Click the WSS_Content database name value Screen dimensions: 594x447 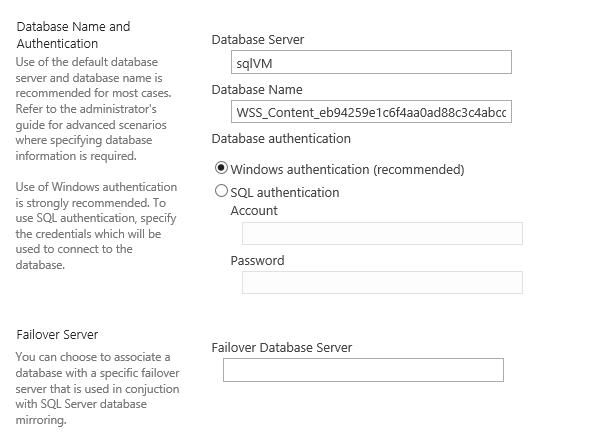point(371,113)
